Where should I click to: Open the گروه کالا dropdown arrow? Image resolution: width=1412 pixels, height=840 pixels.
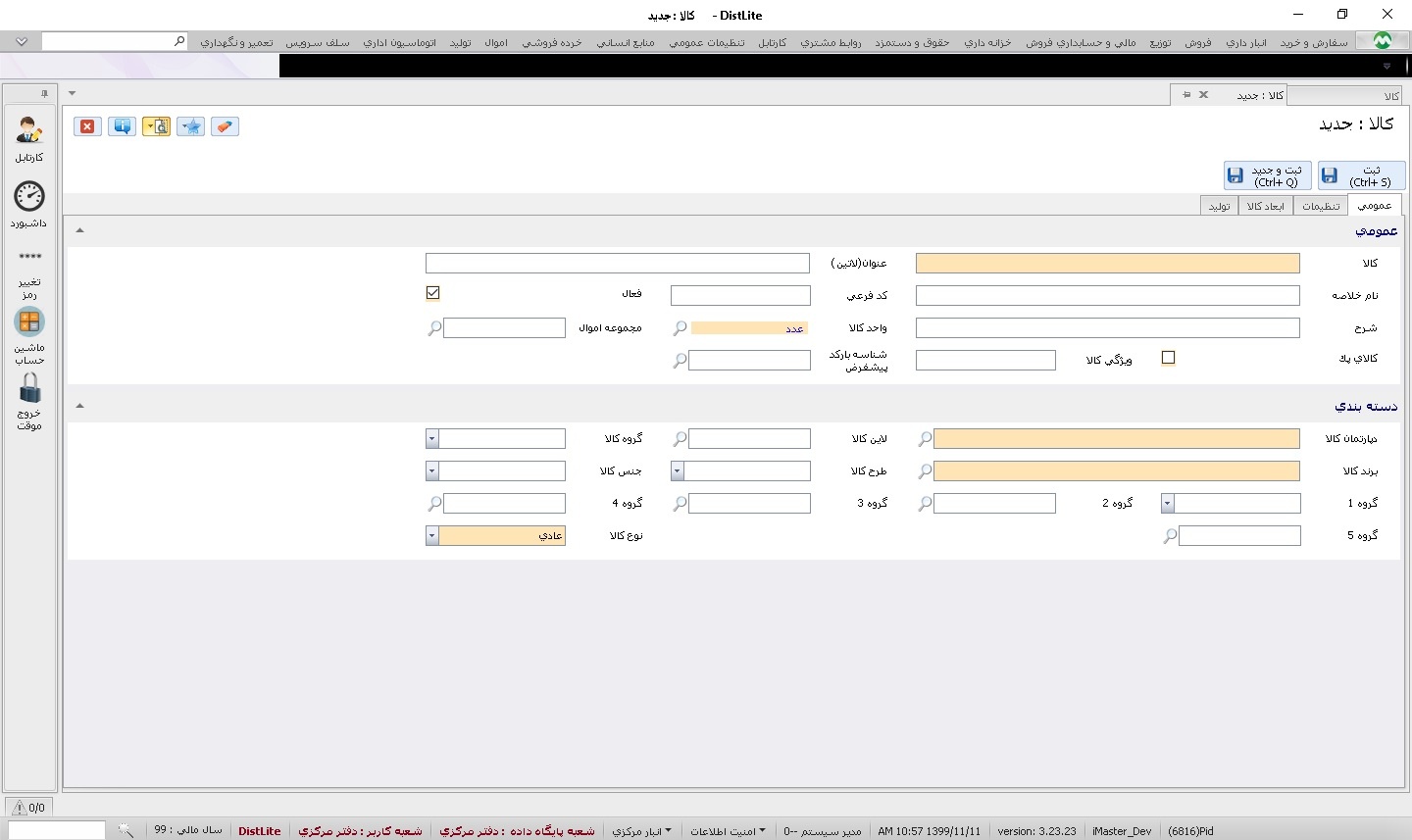431,439
